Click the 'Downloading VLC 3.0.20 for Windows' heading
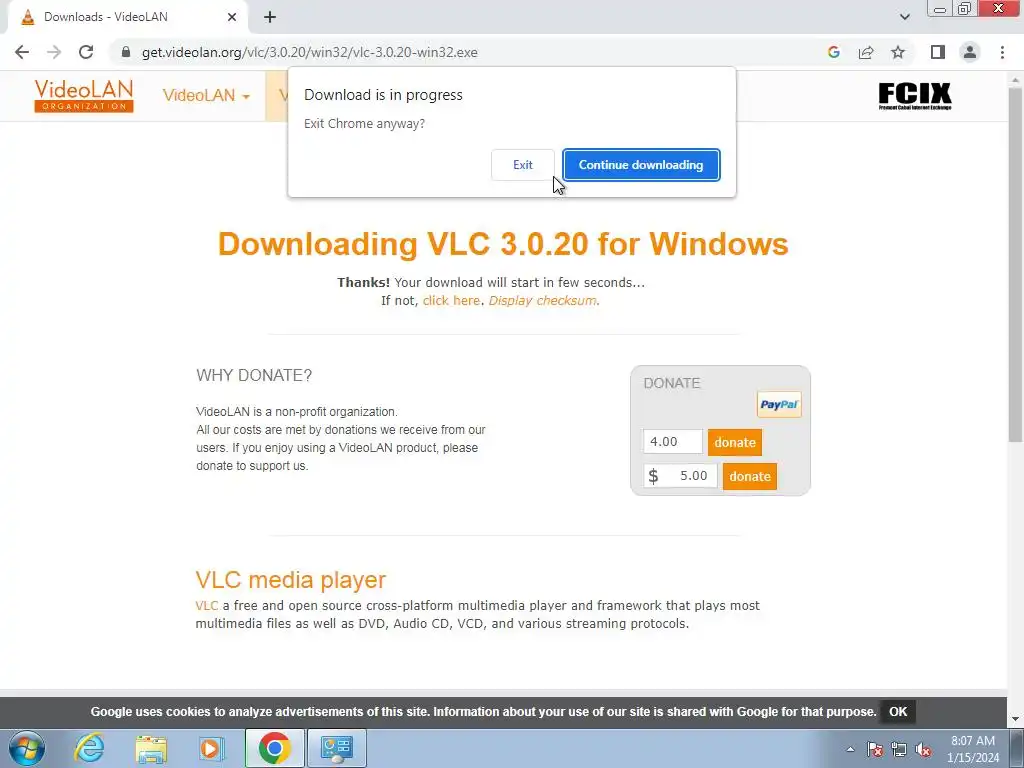Viewport: 1024px width, 768px height. [x=503, y=244]
